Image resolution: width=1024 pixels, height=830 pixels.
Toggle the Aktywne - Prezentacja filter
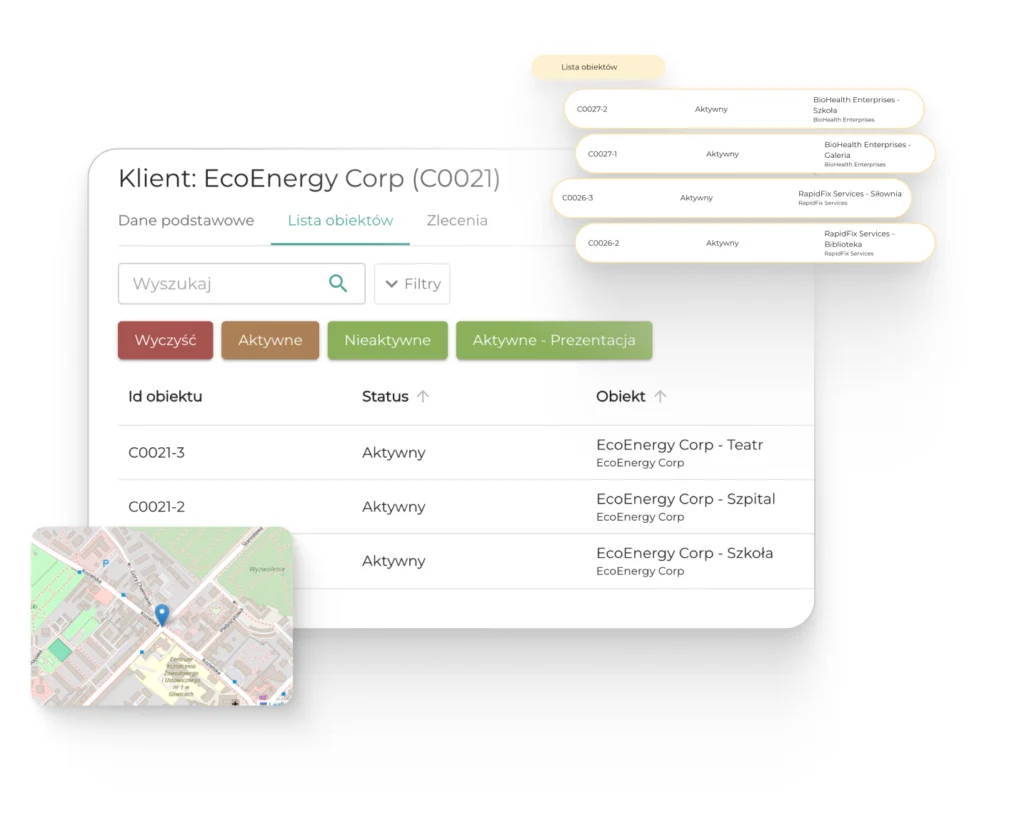(x=553, y=340)
